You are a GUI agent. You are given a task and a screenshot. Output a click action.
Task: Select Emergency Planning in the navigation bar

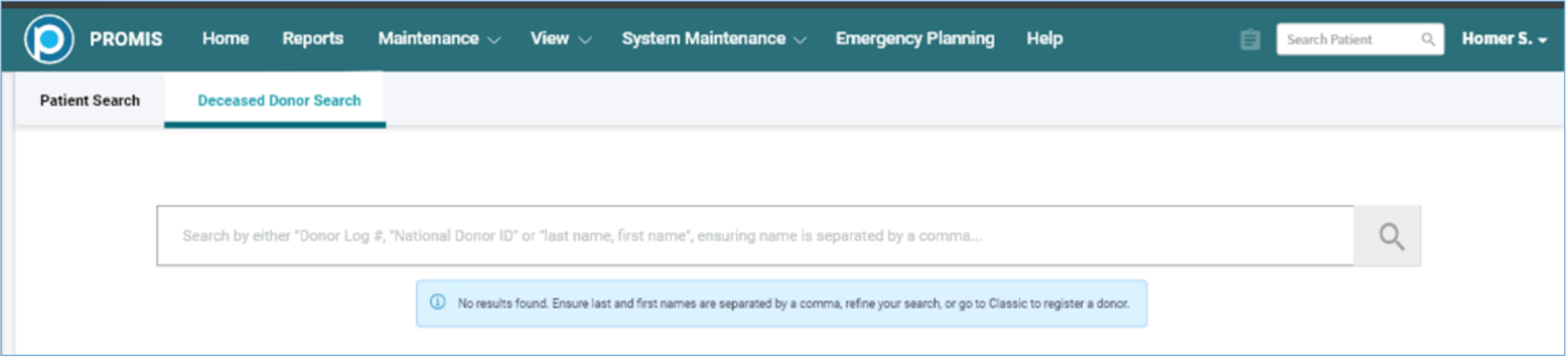[x=915, y=39]
